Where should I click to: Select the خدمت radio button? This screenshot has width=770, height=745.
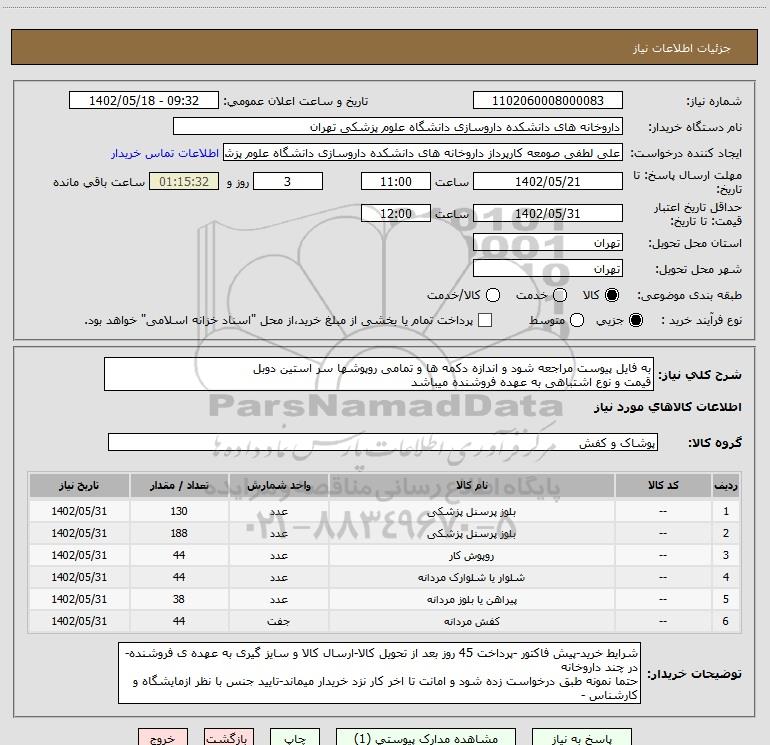[560, 295]
